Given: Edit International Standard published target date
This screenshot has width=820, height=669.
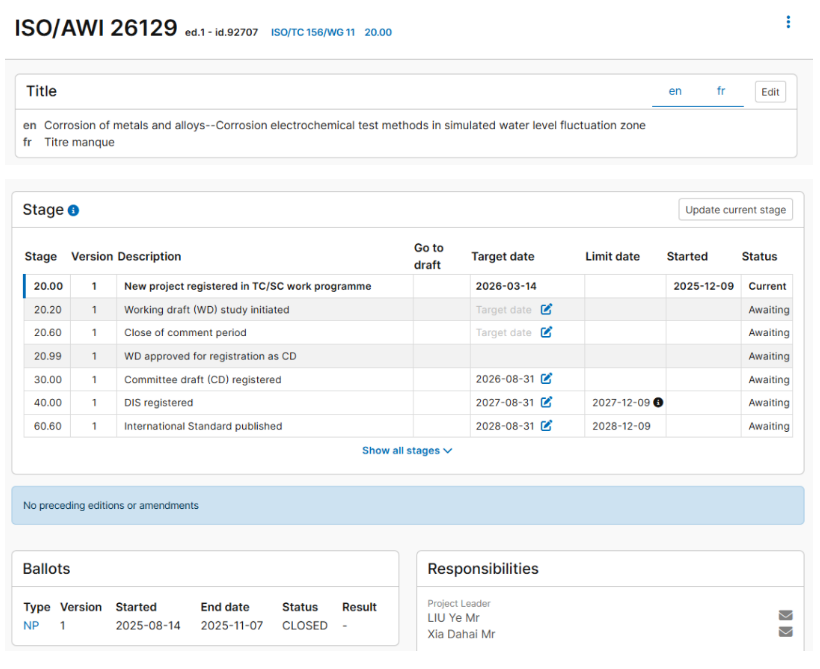Looking at the screenshot, I should tap(546, 426).
